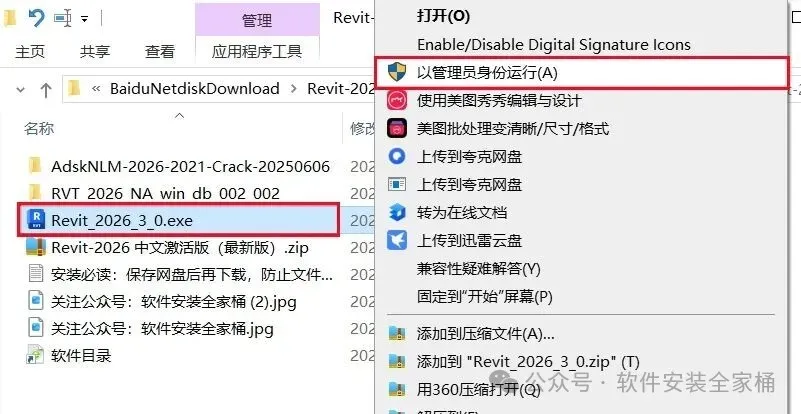Click the Revit-2026 zip archive icon

36,247
